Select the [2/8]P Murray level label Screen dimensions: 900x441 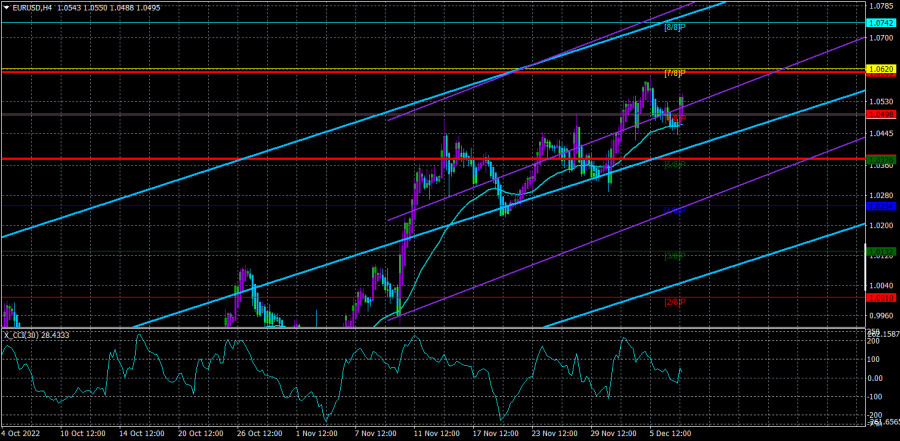coord(674,302)
